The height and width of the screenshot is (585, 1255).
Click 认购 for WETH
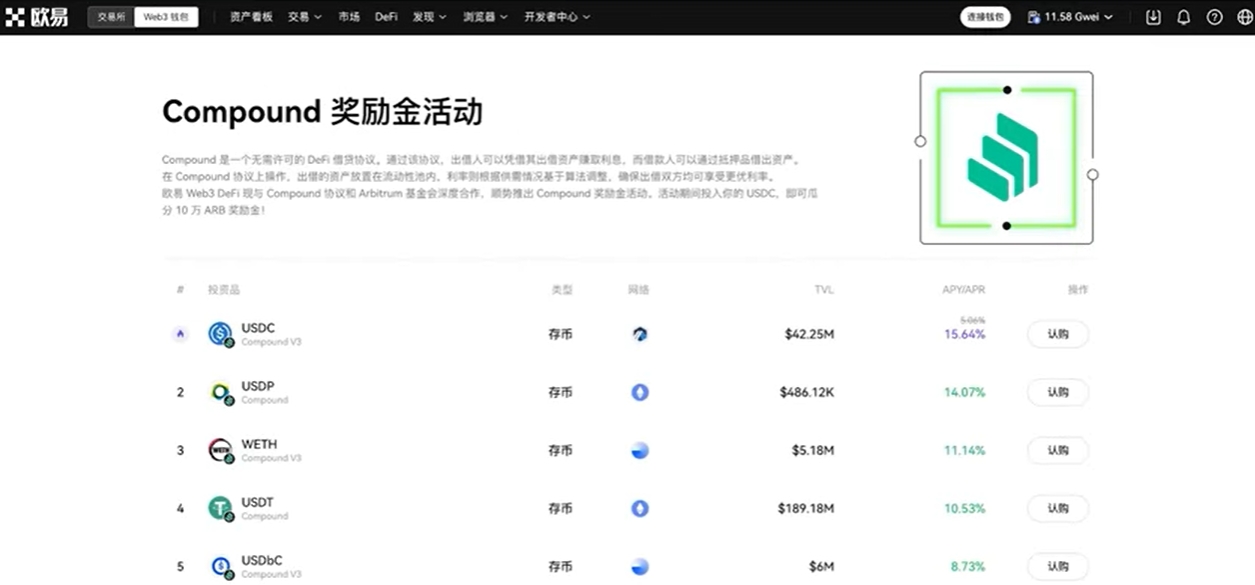pos(1058,450)
